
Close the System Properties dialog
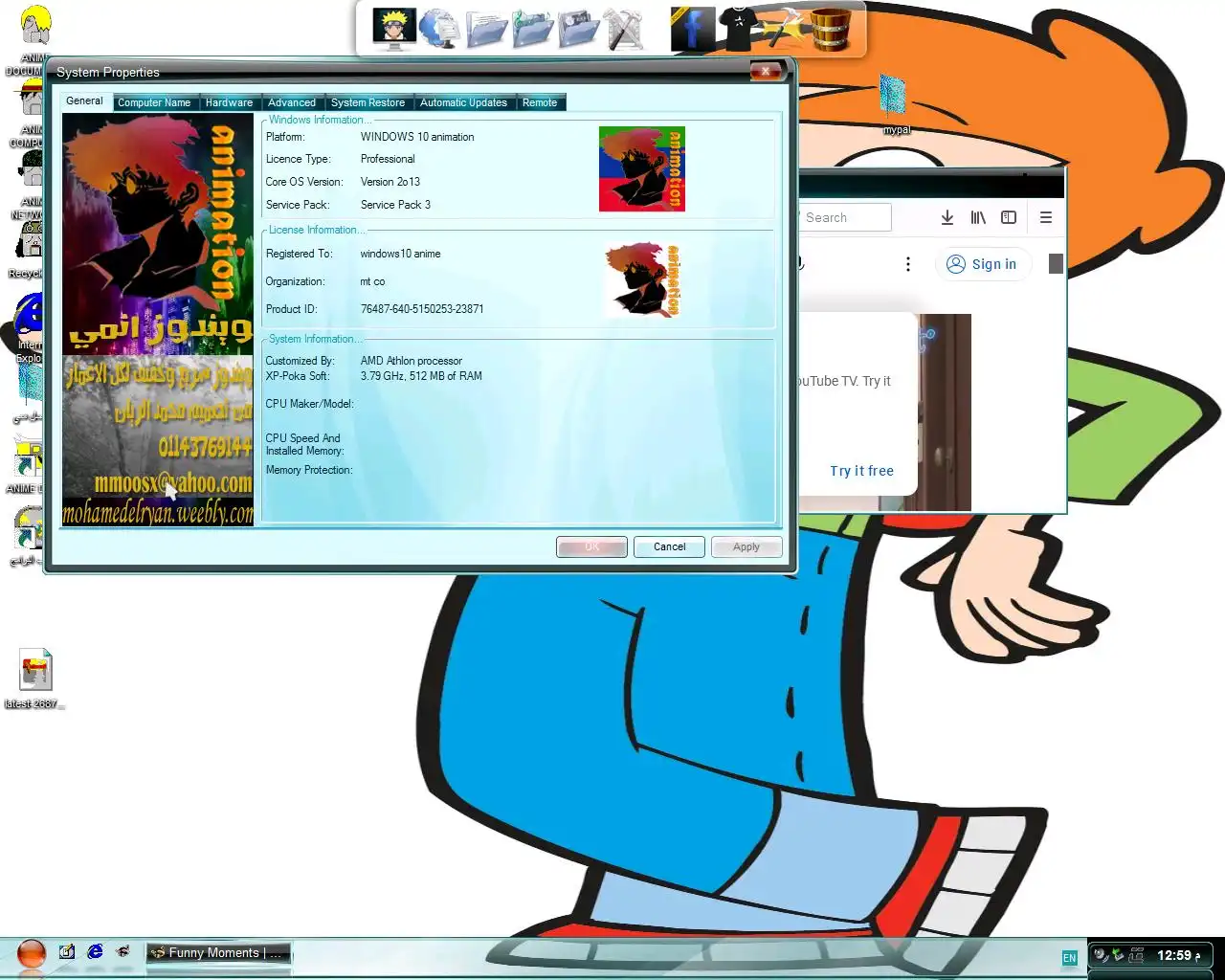tap(767, 71)
